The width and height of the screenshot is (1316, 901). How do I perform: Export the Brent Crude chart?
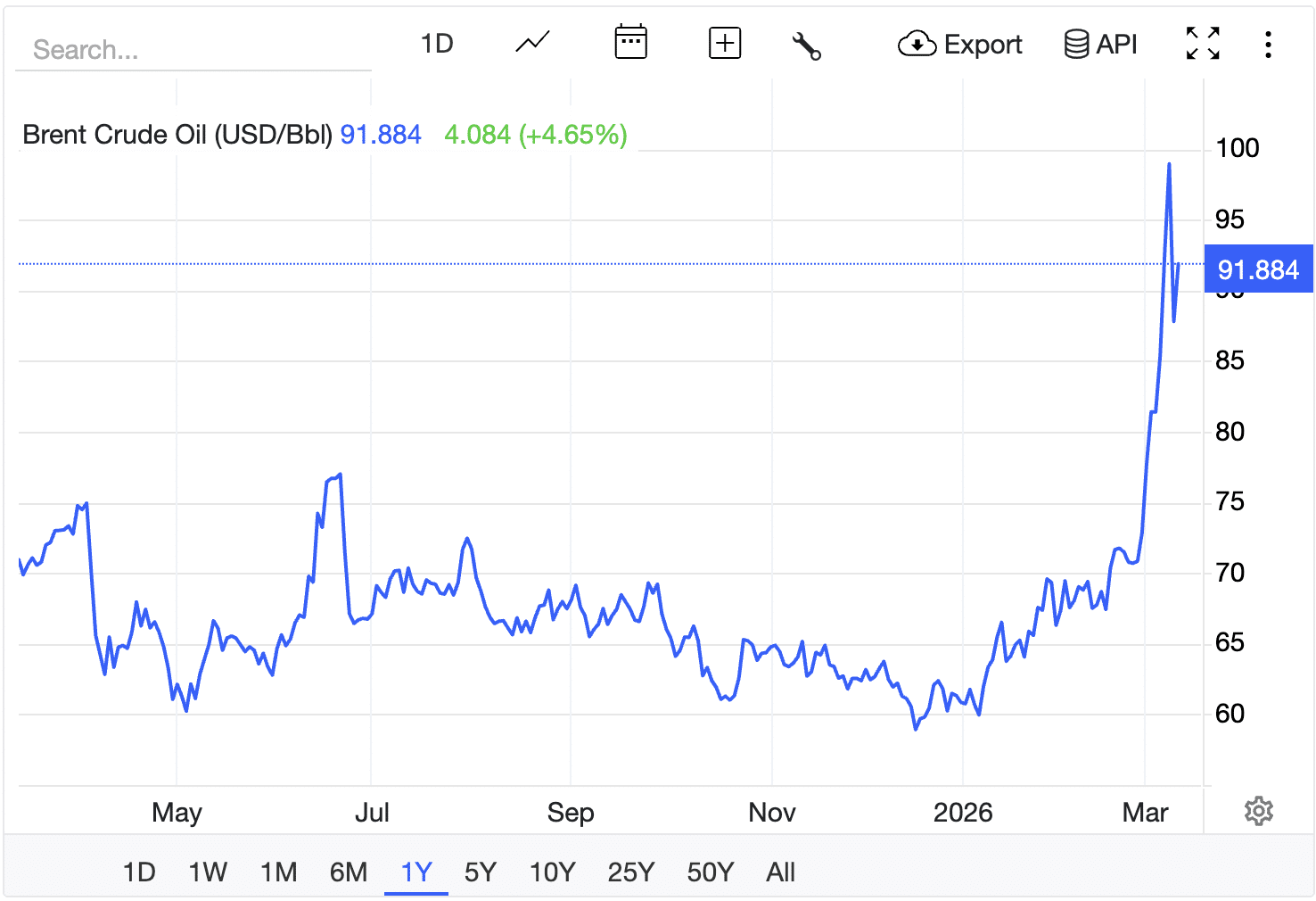coord(960,45)
